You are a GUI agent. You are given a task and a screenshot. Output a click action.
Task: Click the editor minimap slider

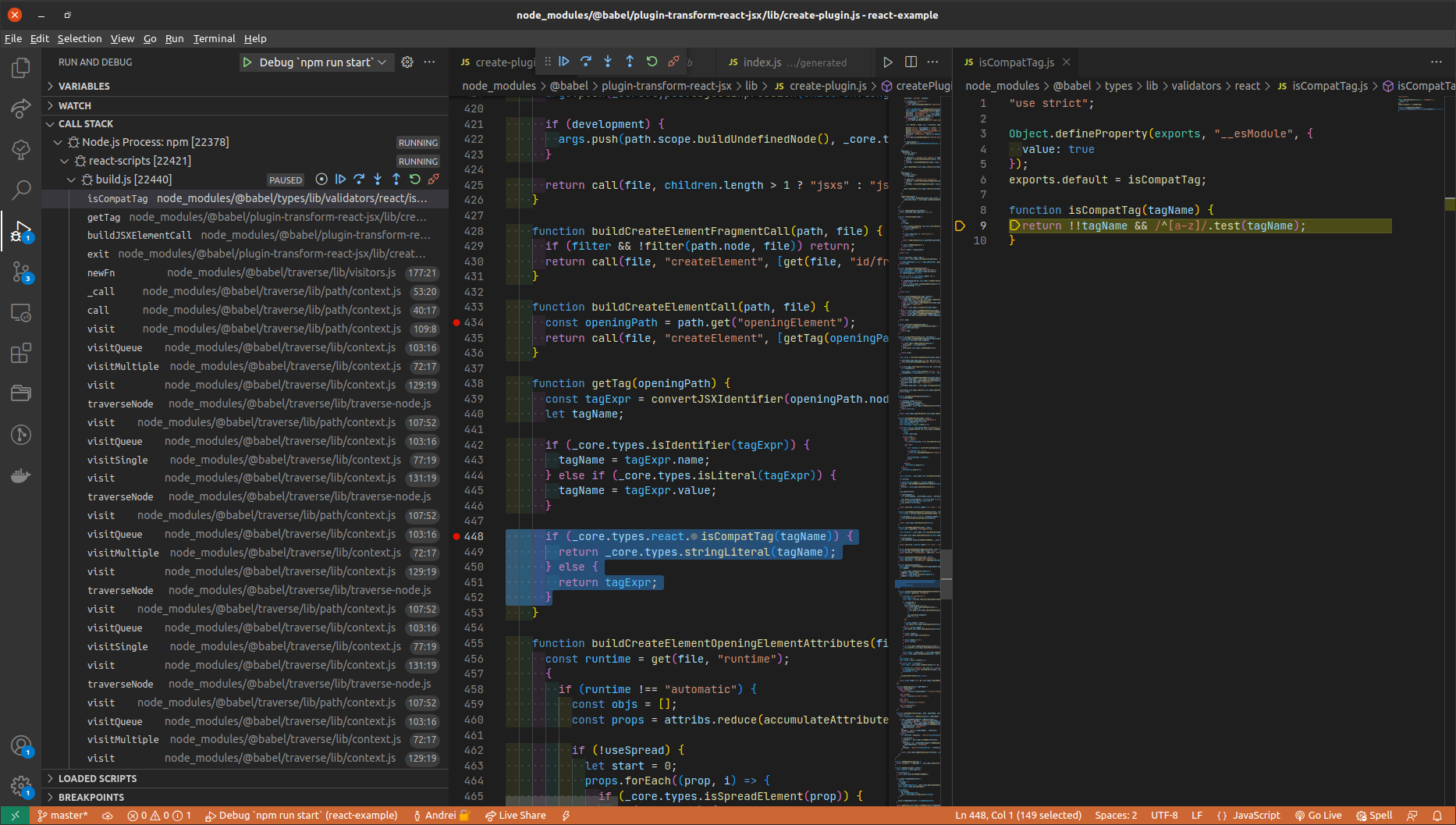pos(946,574)
